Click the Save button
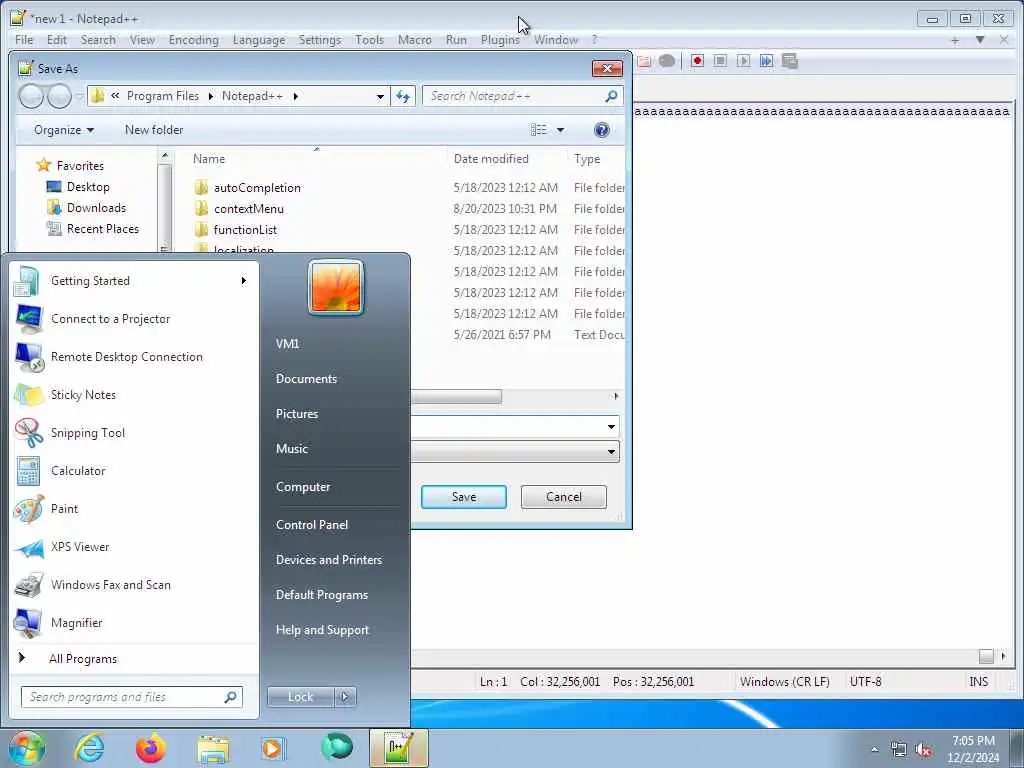 click(x=464, y=497)
